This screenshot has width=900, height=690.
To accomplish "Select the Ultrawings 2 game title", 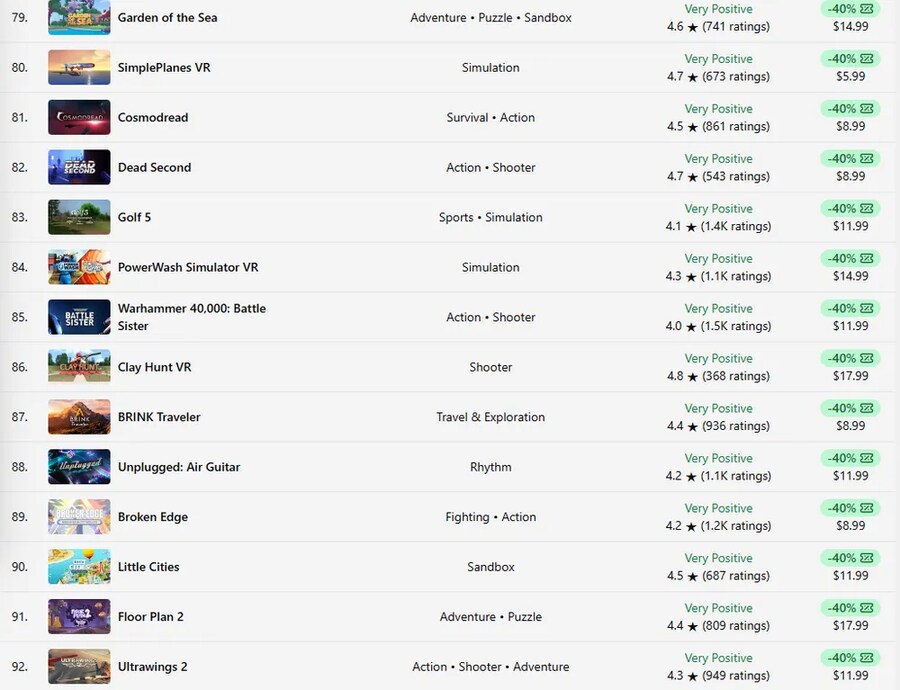I will click(x=153, y=667).
